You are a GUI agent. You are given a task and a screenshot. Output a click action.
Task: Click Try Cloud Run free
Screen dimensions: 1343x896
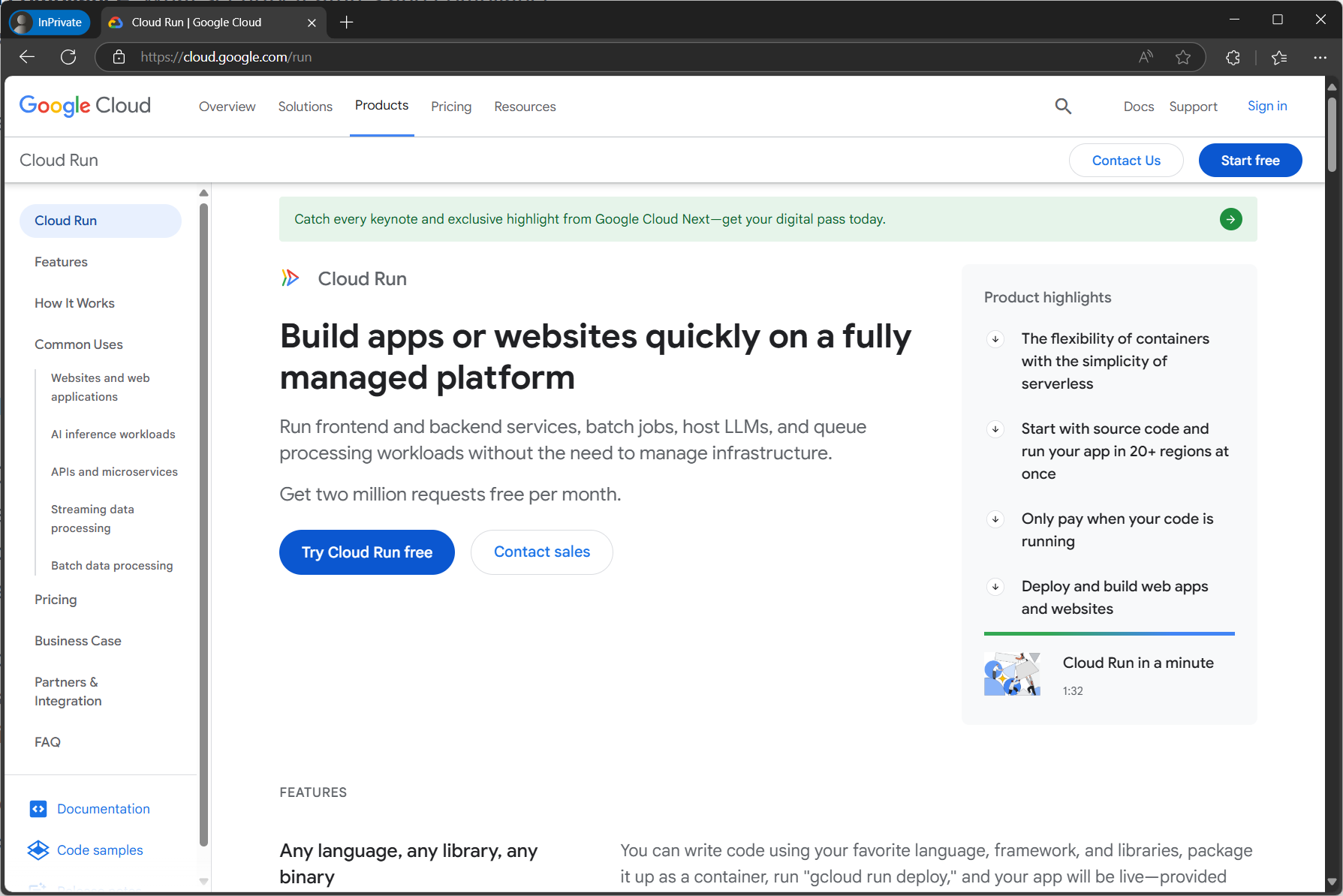click(x=366, y=552)
